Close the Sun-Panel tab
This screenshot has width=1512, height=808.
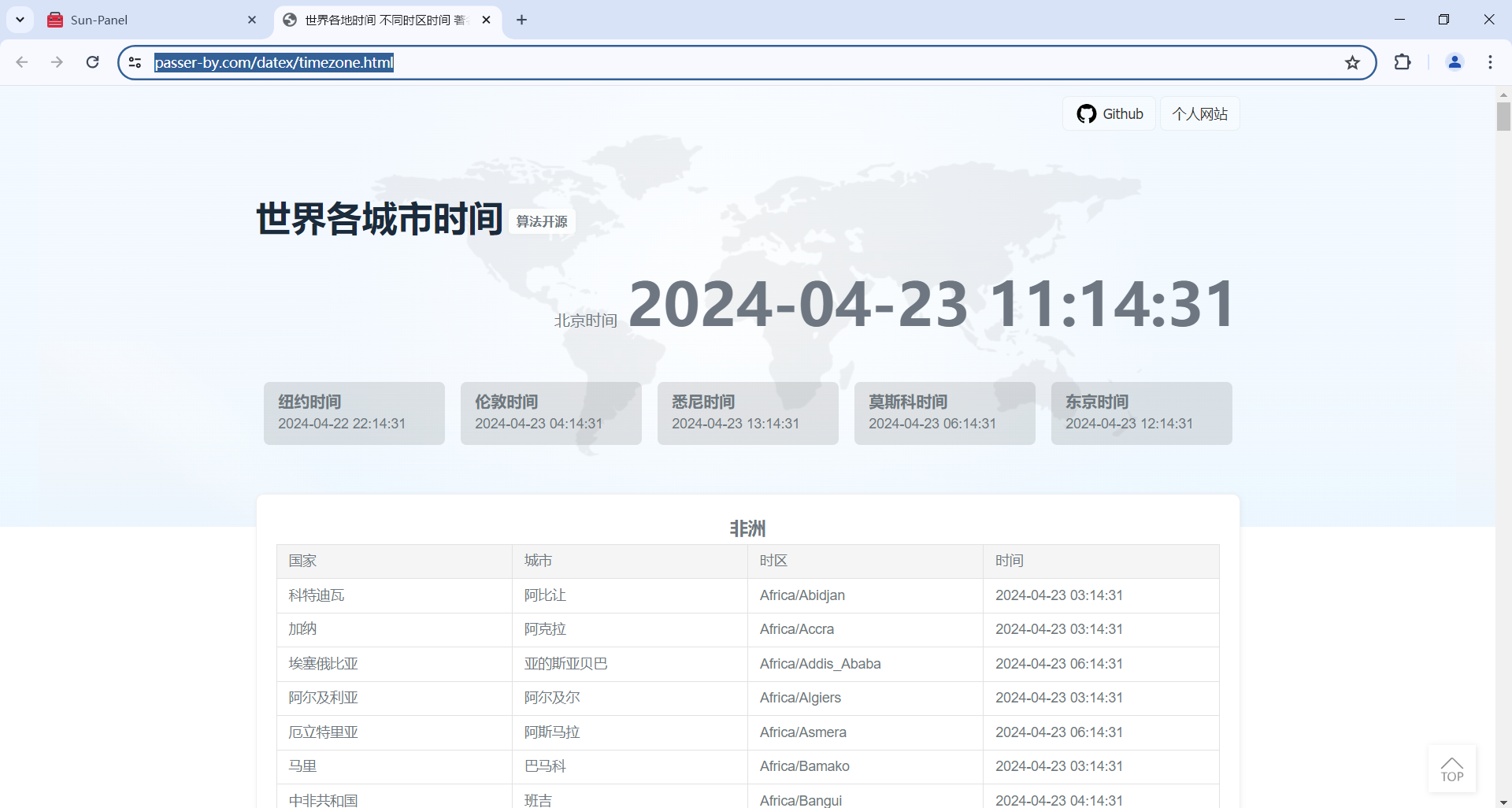coord(252,20)
